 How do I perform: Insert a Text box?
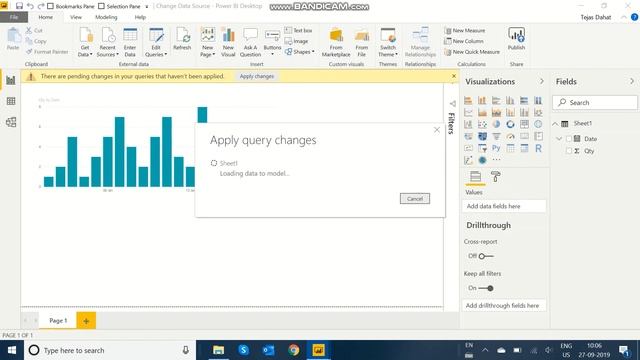[x=298, y=31]
